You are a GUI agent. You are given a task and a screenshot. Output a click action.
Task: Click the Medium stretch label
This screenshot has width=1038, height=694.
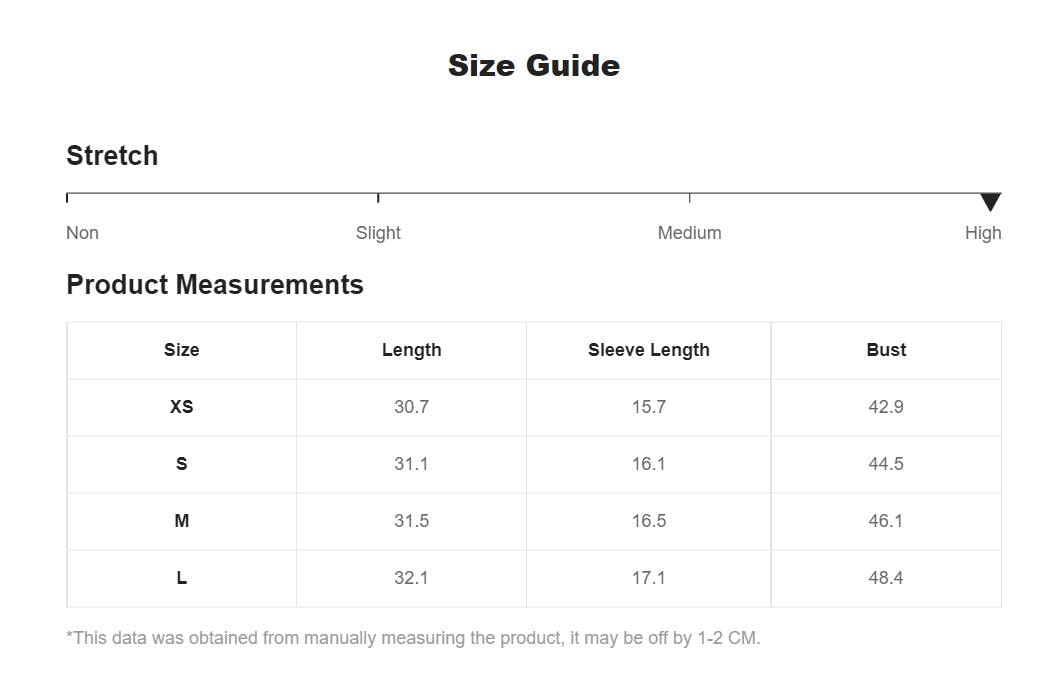click(689, 233)
